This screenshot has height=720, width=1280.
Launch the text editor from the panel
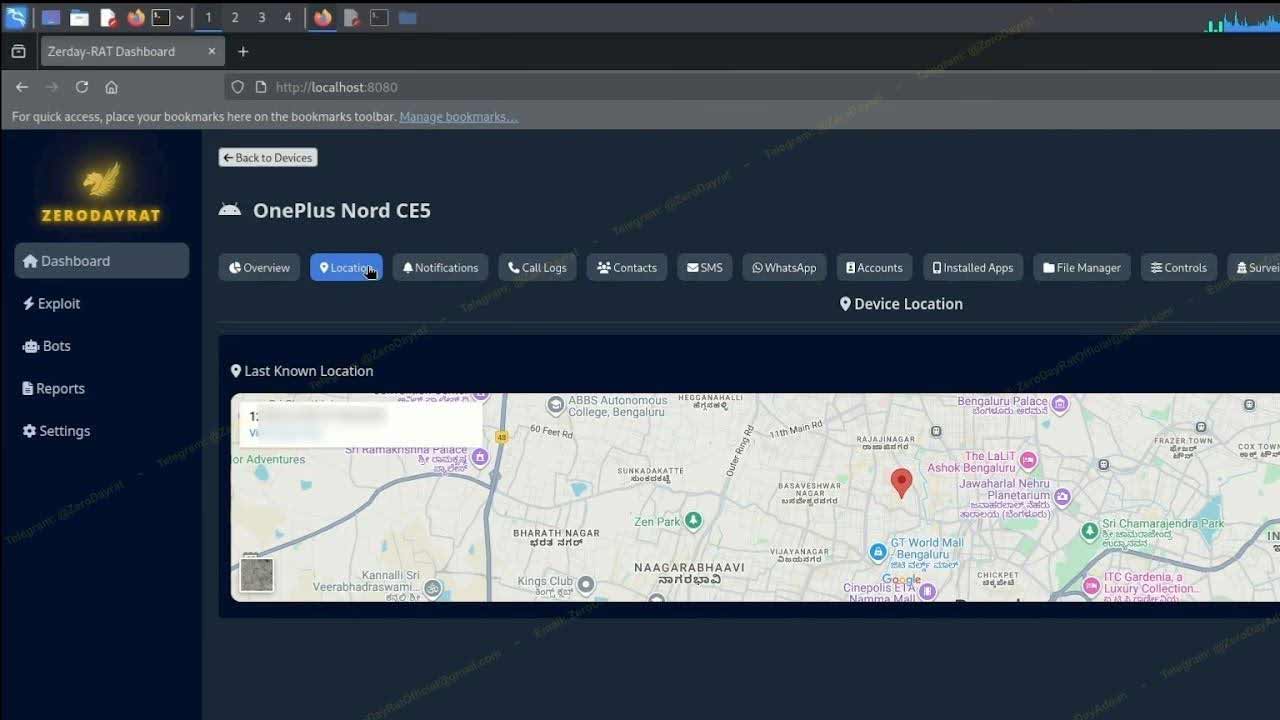tap(108, 17)
